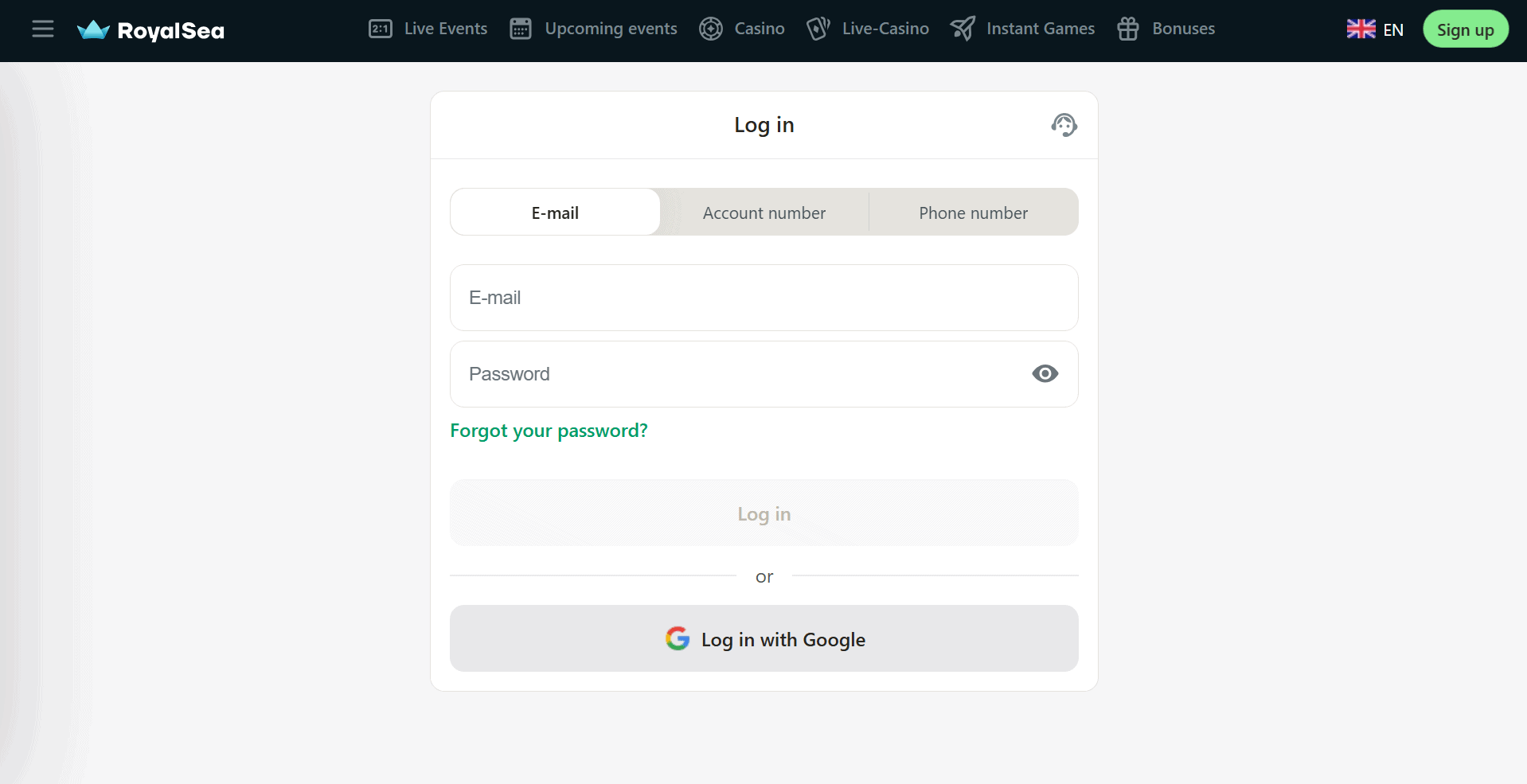Open support chat headset icon
The image size is (1527, 784).
click(x=1064, y=125)
